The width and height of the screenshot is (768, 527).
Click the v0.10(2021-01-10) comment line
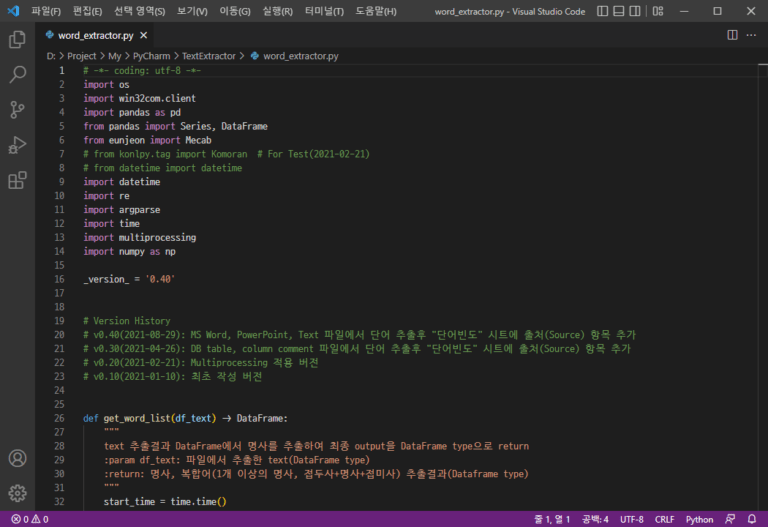pyautogui.click(x=172, y=377)
